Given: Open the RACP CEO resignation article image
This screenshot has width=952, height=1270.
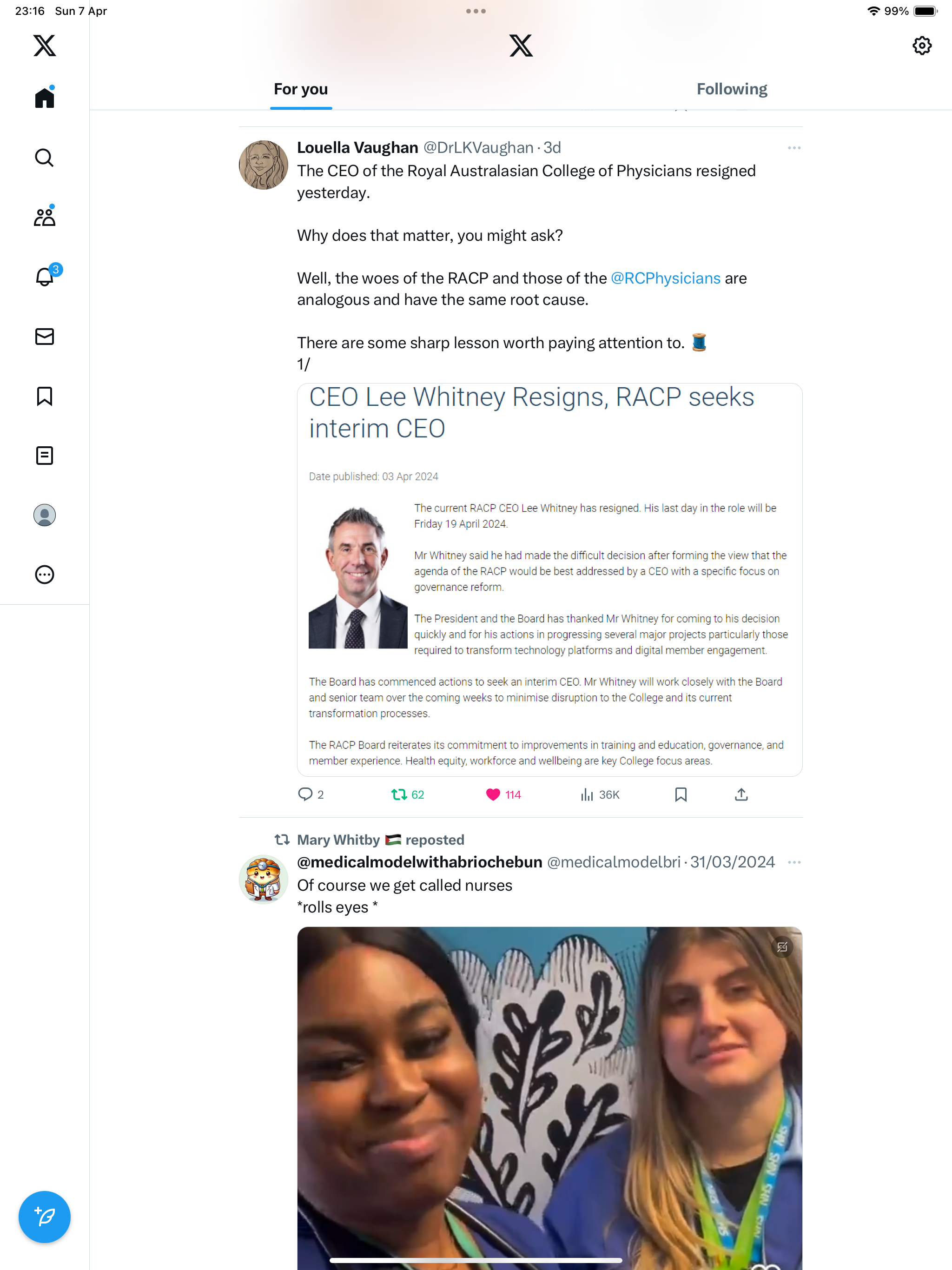Looking at the screenshot, I should tap(549, 580).
